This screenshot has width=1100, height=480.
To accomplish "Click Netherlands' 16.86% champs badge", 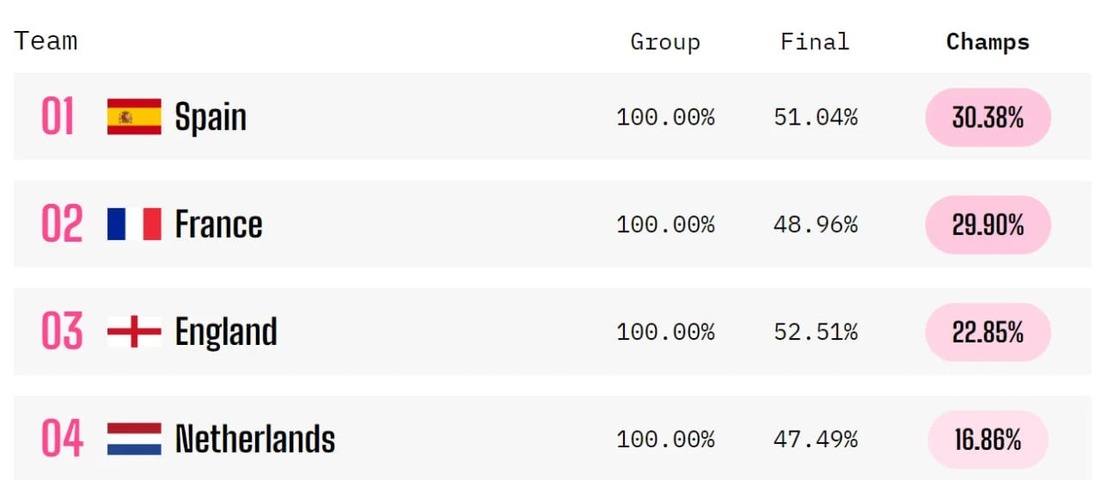I will click(988, 440).
